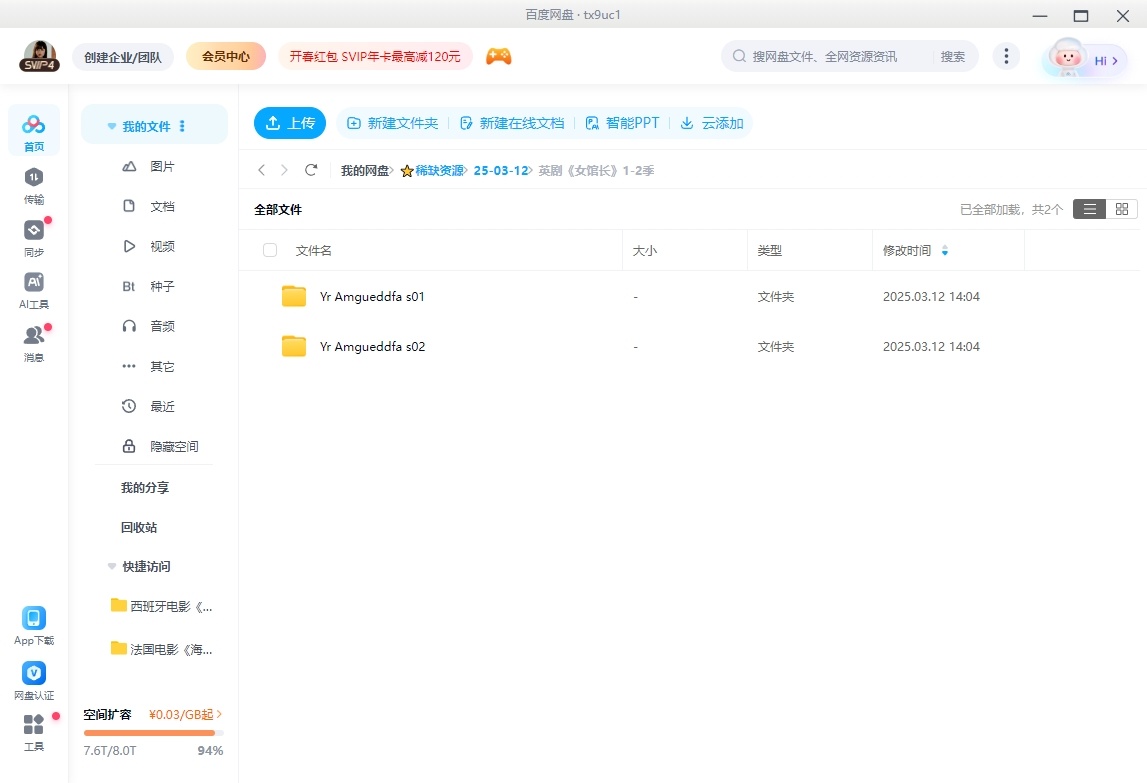Toggle sort order on 修改时间 column
Screen dimensions: 1147x783
[x=945, y=251]
